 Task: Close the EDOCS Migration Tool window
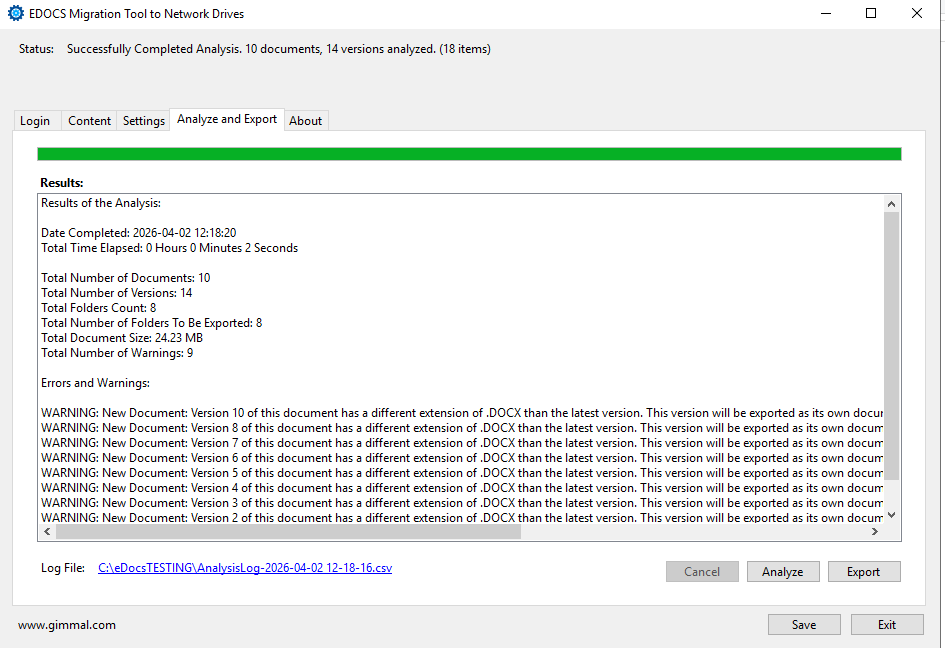917,14
